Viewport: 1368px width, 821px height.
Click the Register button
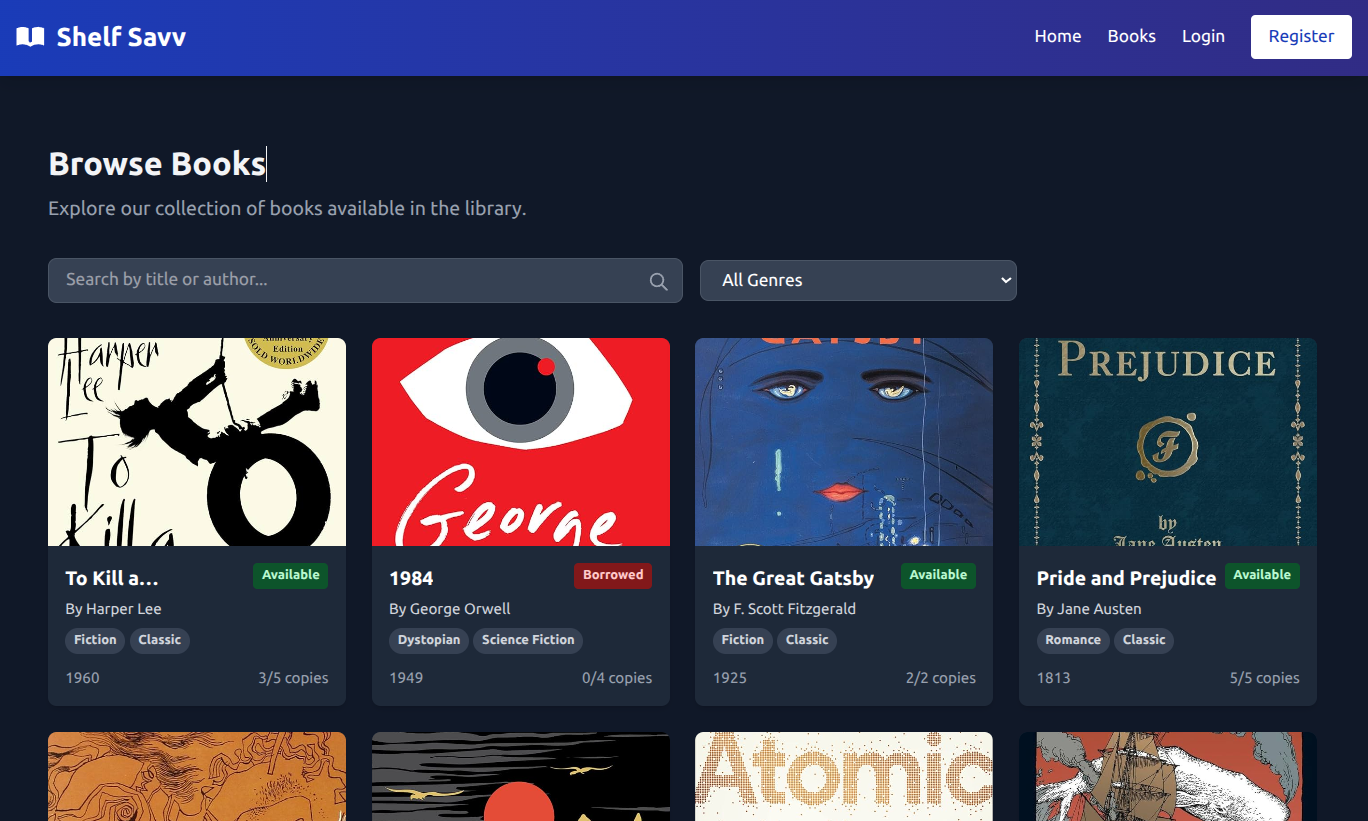coord(1301,37)
